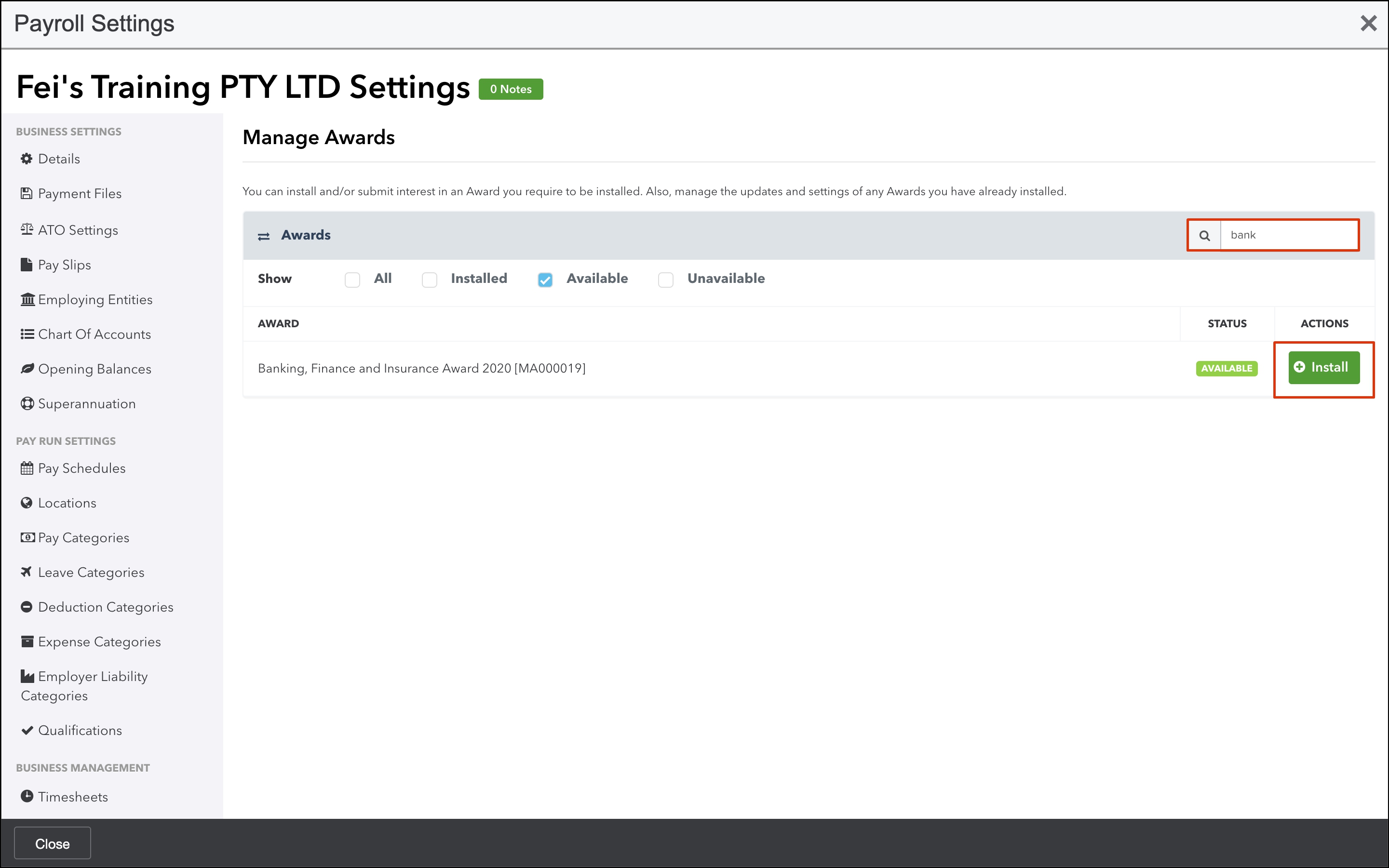
Task: Tick the Unavailable filter checkbox
Action: [665, 280]
